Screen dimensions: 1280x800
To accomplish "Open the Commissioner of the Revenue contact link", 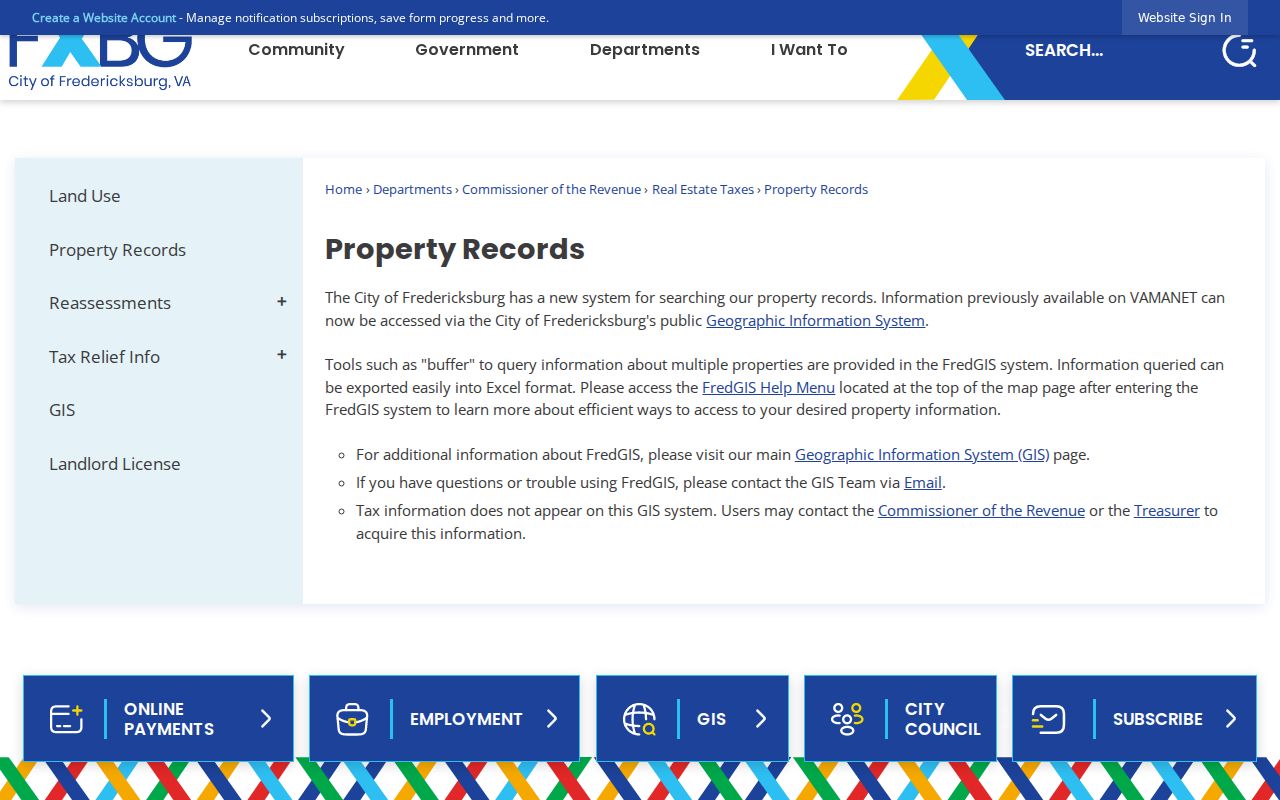I will point(981,511).
